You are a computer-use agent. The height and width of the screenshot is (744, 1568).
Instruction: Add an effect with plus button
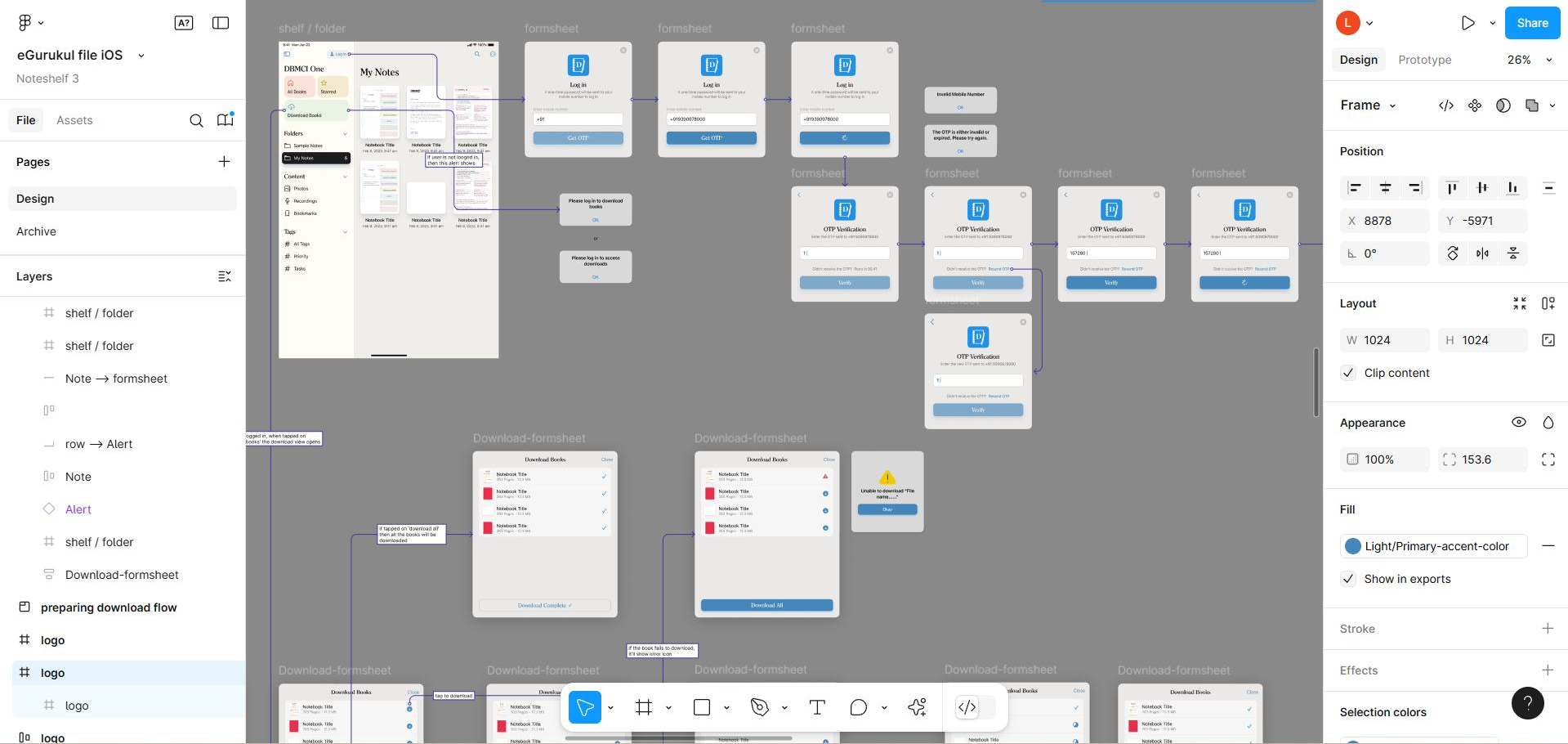(x=1548, y=670)
